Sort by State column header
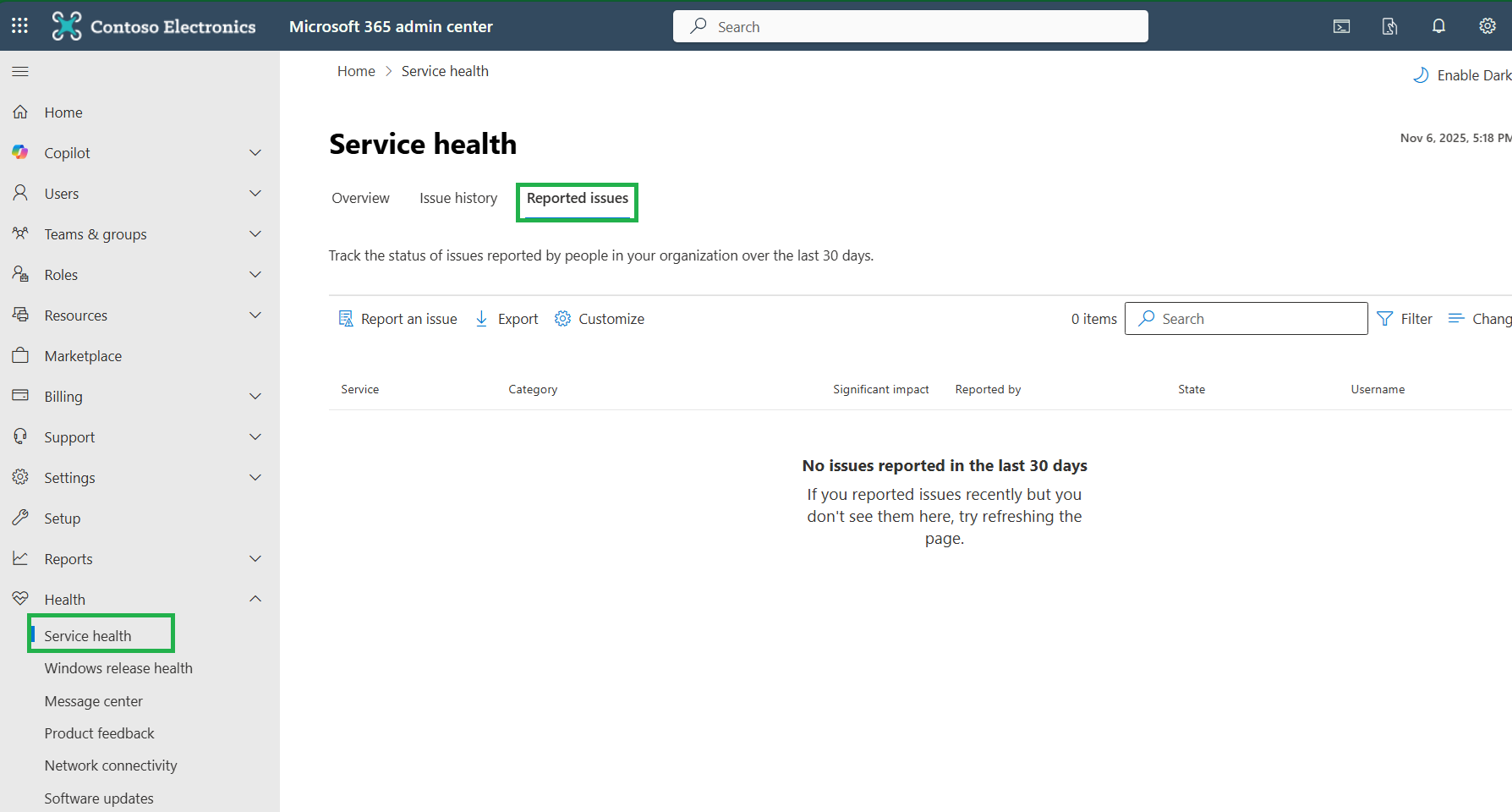Screen dimensions: 1512x812 (1192, 389)
